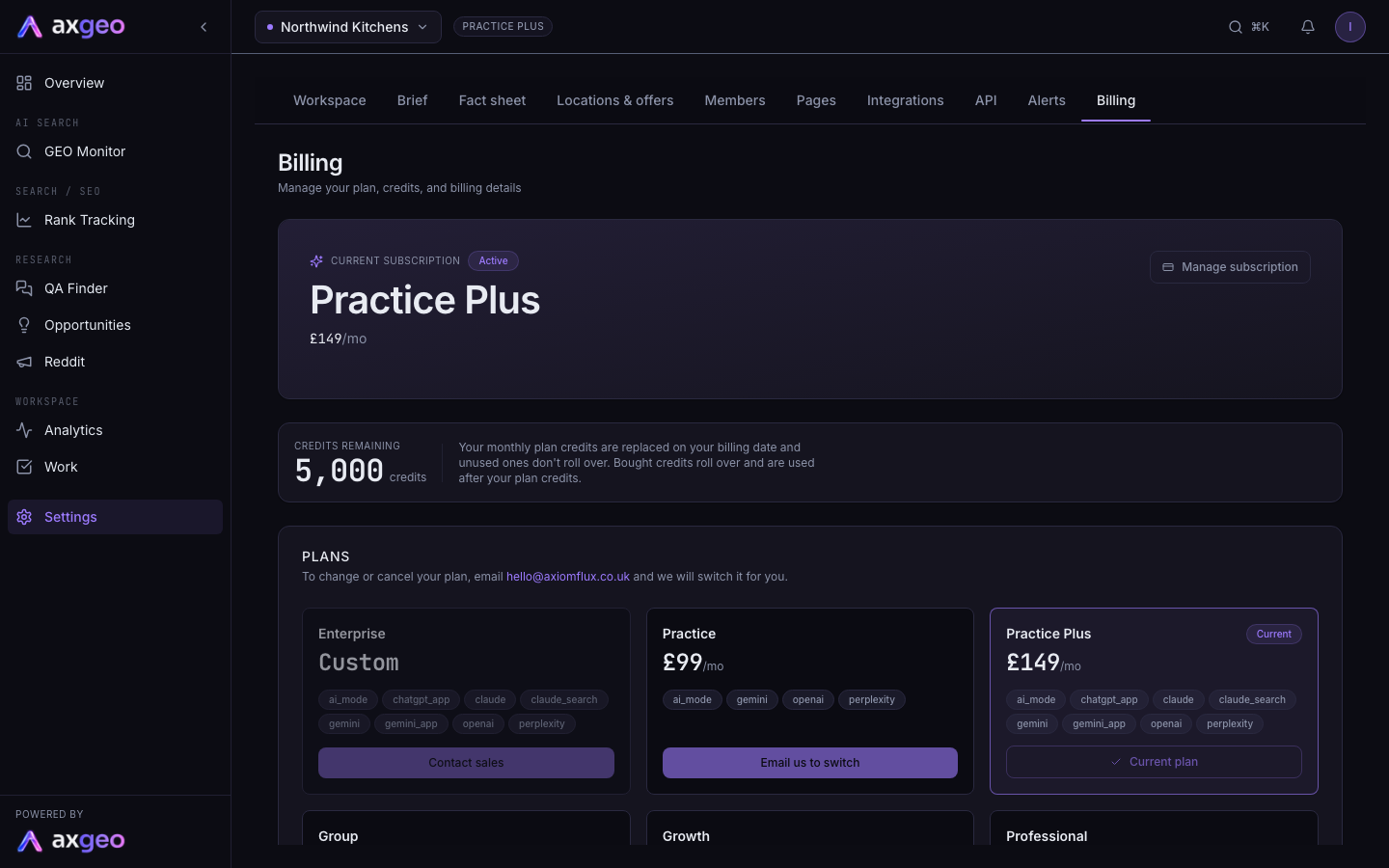Open Opportunities page

coord(115,325)
